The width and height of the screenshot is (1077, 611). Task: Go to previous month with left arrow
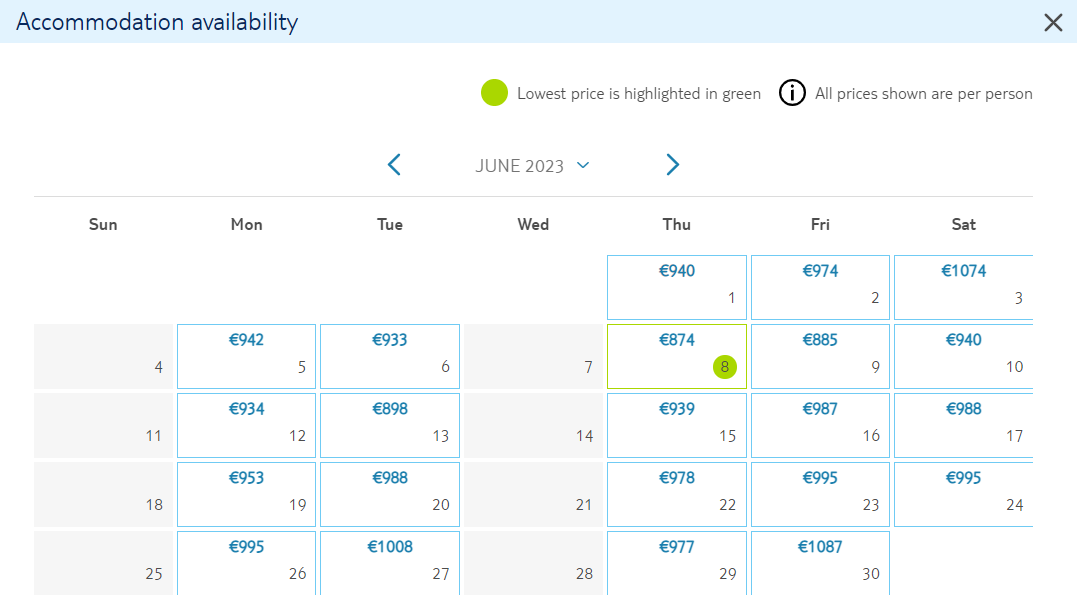[394, 165]
